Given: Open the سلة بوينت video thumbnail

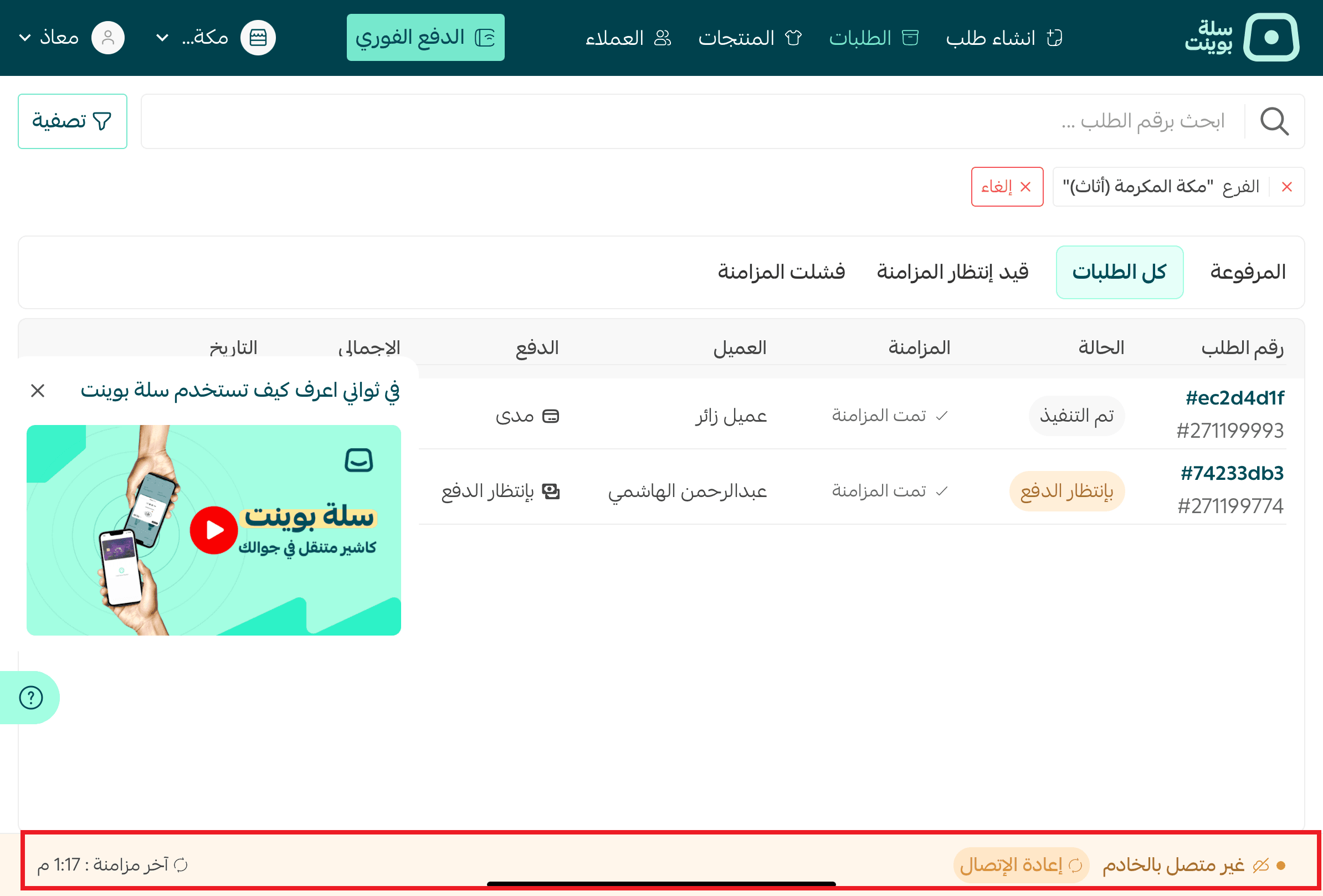Looking at the screenshot, I should 214,530.
